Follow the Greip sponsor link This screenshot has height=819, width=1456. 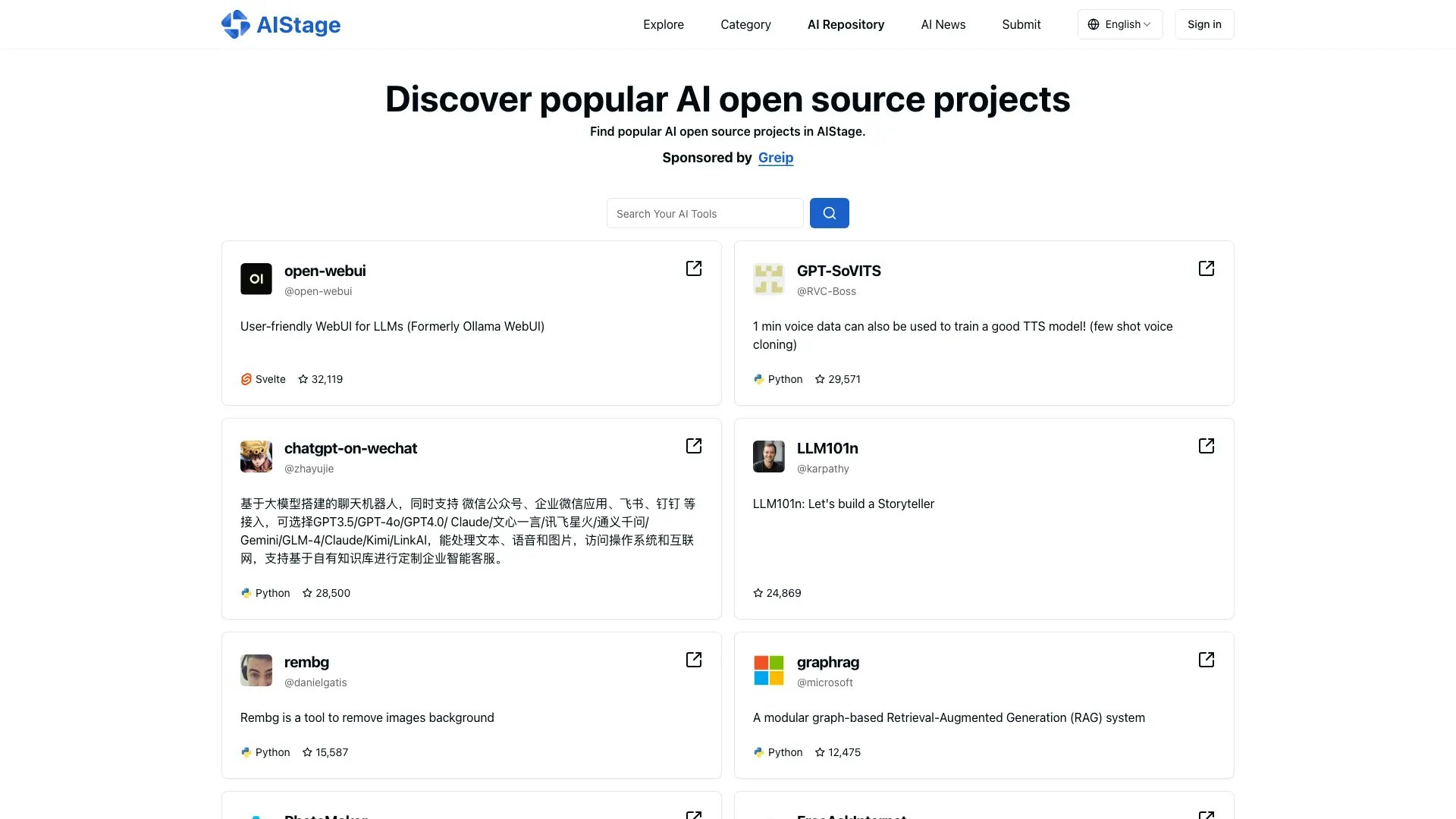[x=775, y=158]
